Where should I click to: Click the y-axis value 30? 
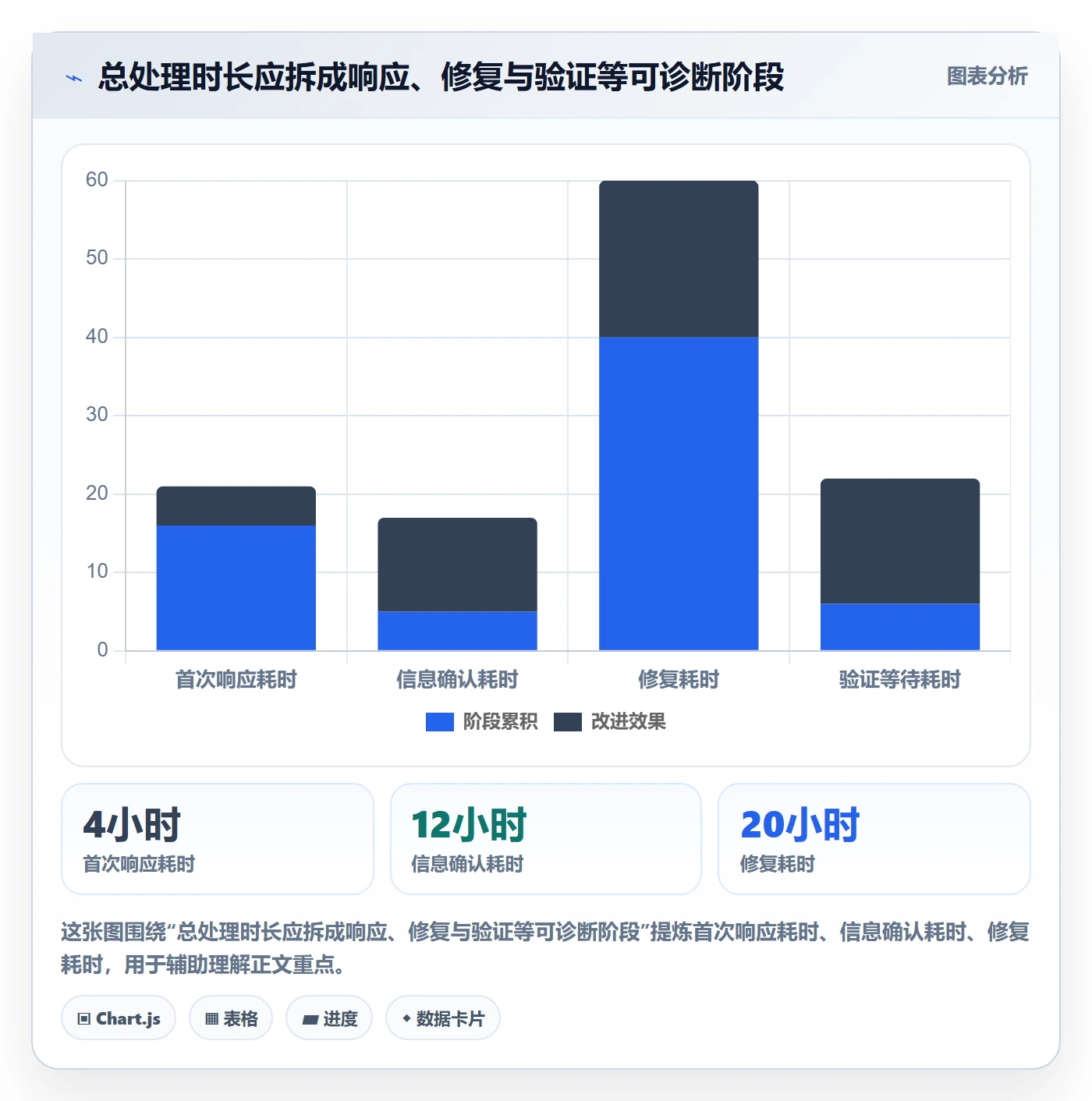[x=97, y=415]
